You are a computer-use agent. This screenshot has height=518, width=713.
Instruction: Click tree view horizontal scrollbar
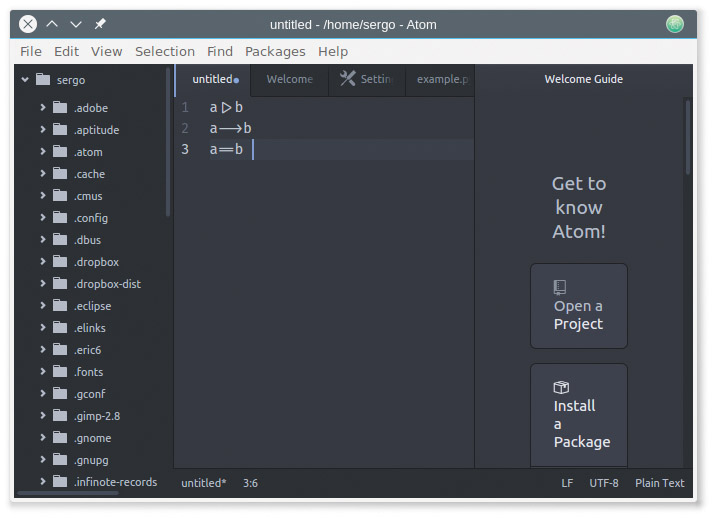coord(68,493)
